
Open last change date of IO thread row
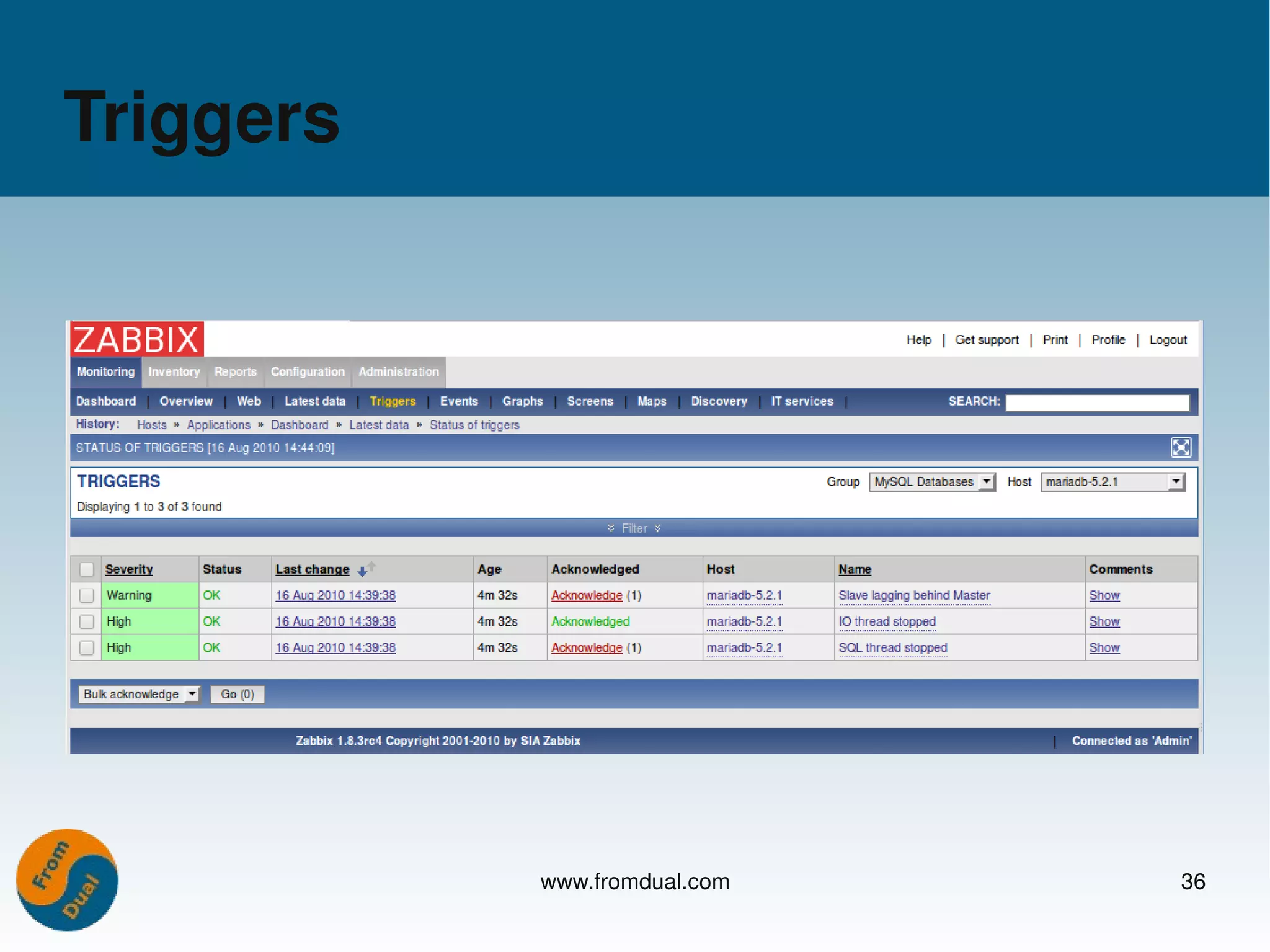(x=335, y=621)
